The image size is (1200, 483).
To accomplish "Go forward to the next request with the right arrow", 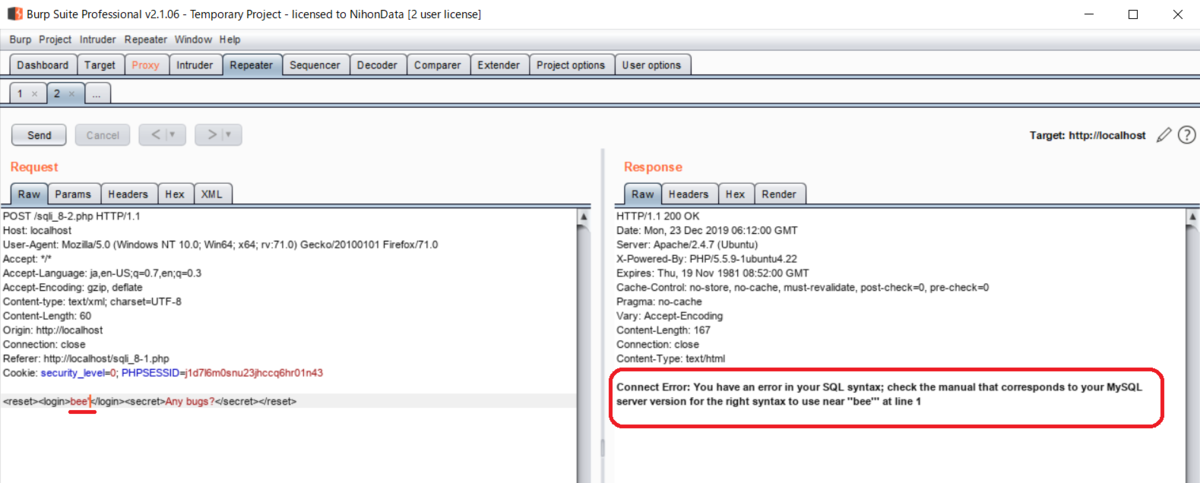I will pos(212,135).
